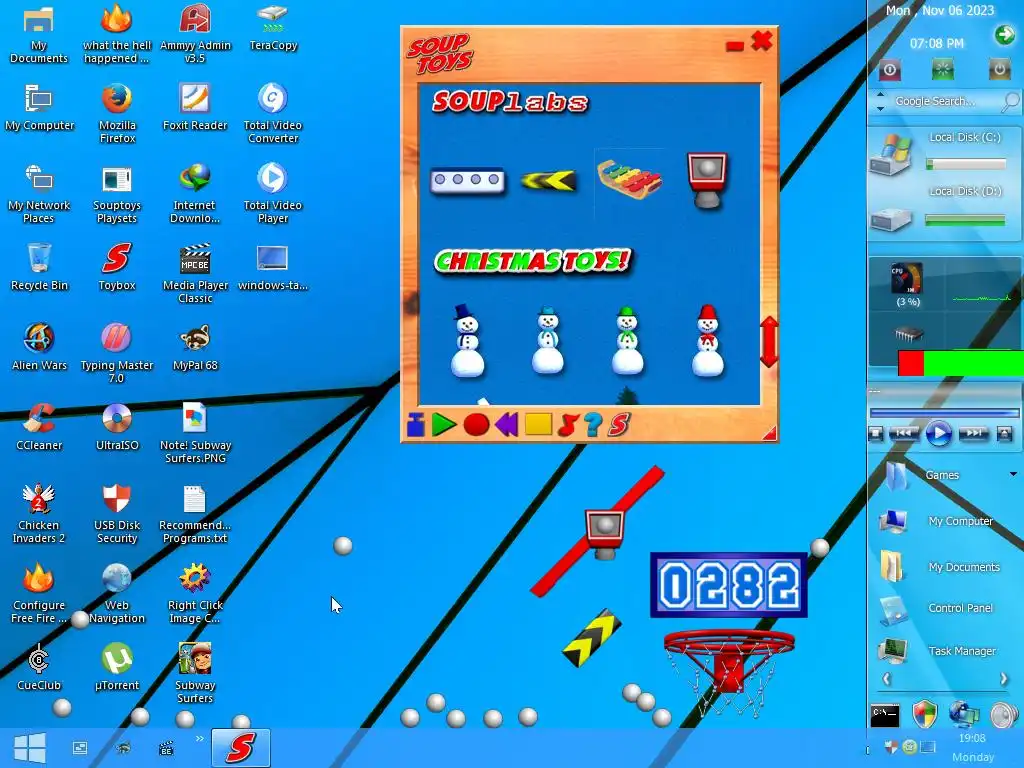
Task: Select the red-hat snowman toy
Action: [708, 340]
